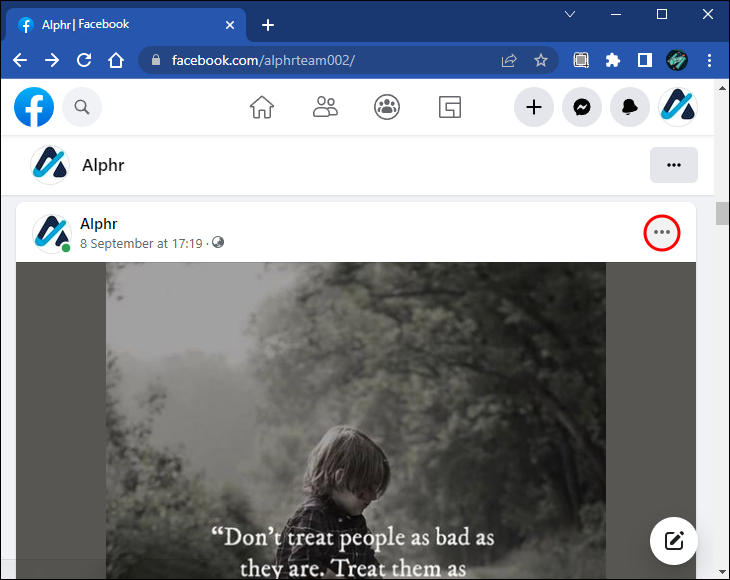The height and width of the screenshot is (580, 730).
Task: Open the Friends icon in navigation
Action: (325, 108)
